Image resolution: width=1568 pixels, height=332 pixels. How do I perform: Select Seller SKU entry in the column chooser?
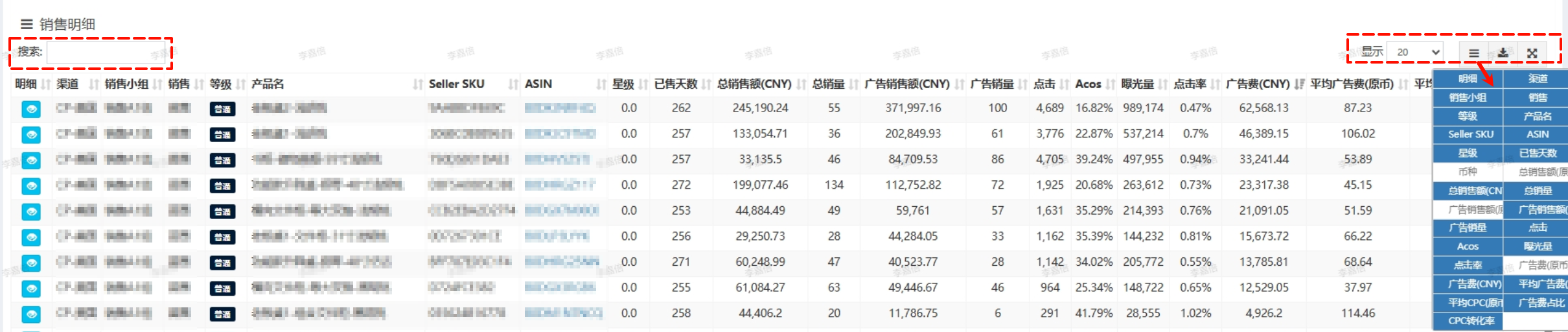(x=1470, y=134)
